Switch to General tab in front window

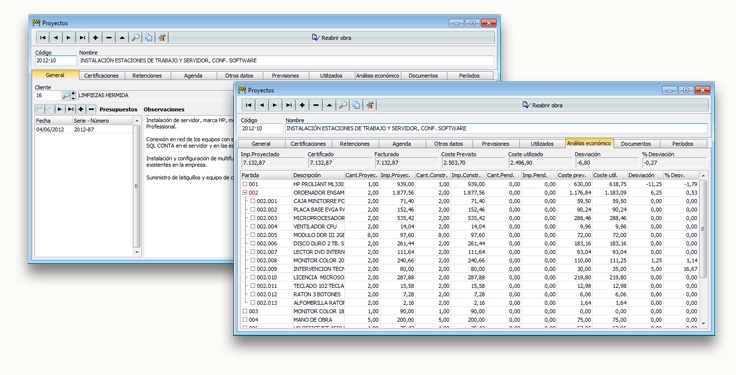point(261,144)
